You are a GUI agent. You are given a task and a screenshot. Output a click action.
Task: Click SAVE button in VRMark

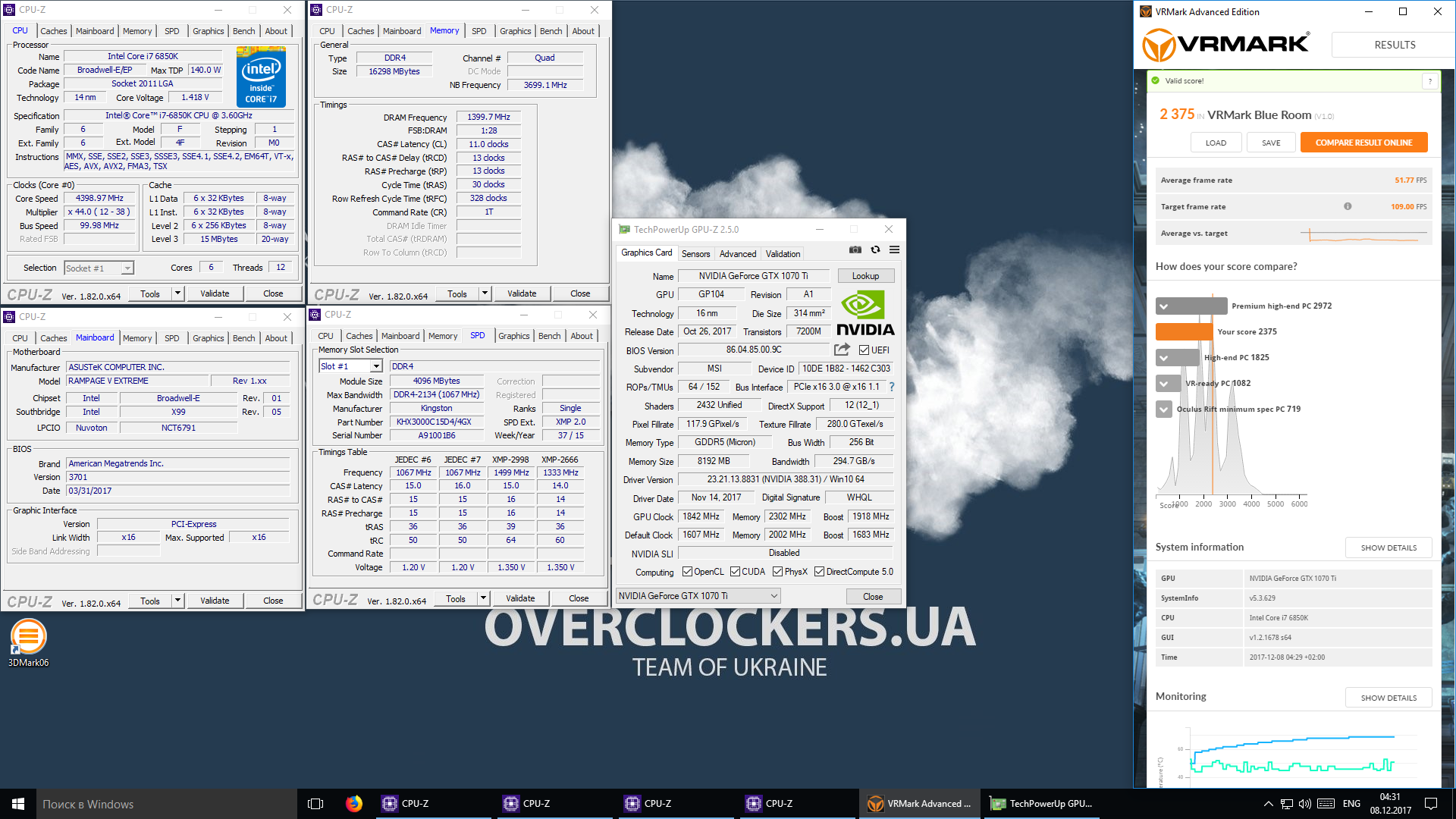[x=1271, y=143]
